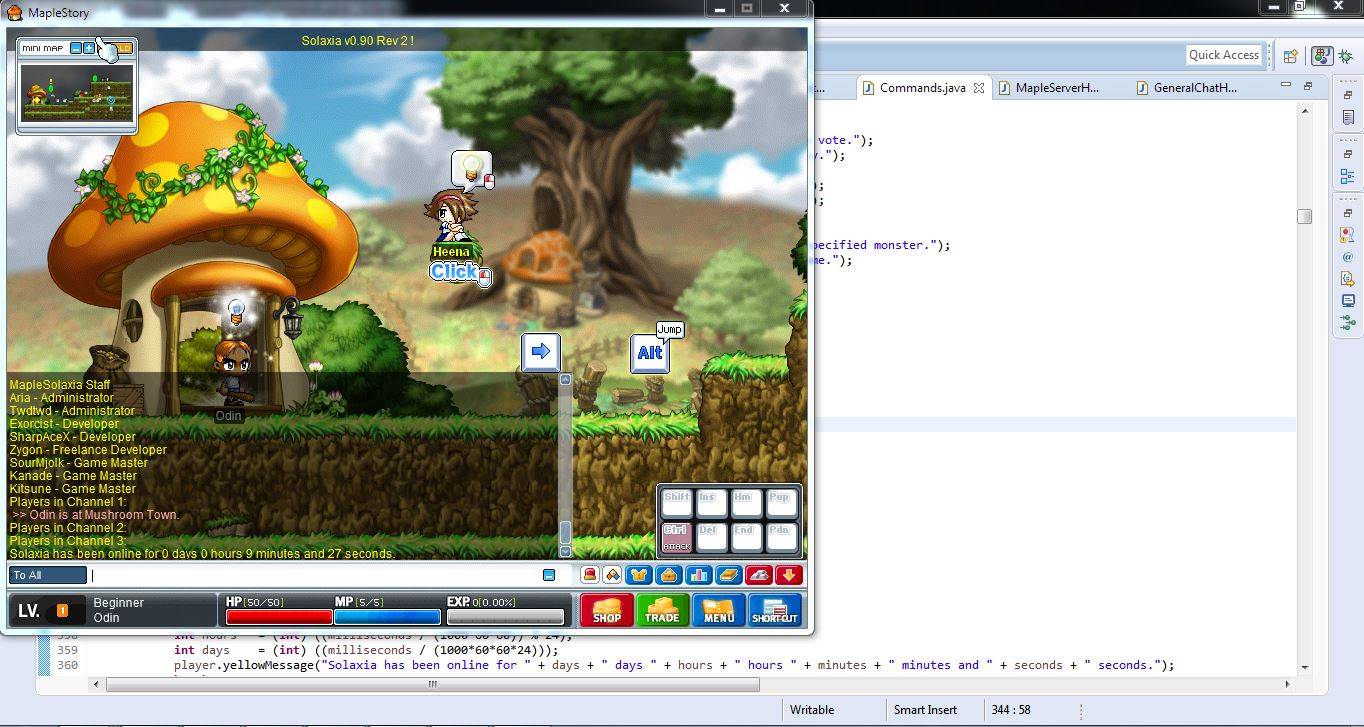
Task: Open the Declaration view icon in Eclipse
Action: pos(1348,279)
